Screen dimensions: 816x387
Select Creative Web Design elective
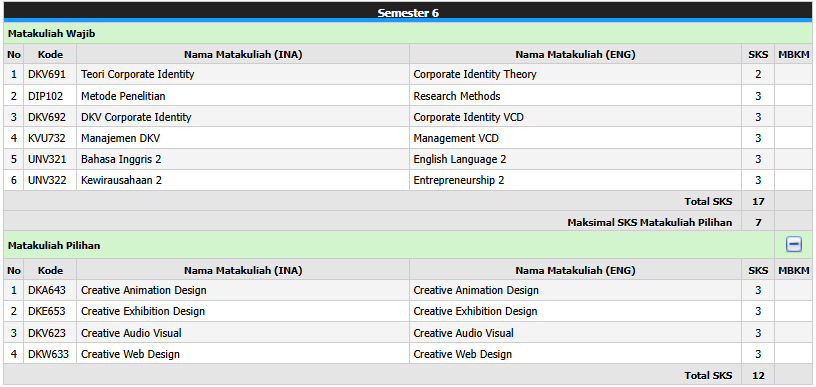131,354
